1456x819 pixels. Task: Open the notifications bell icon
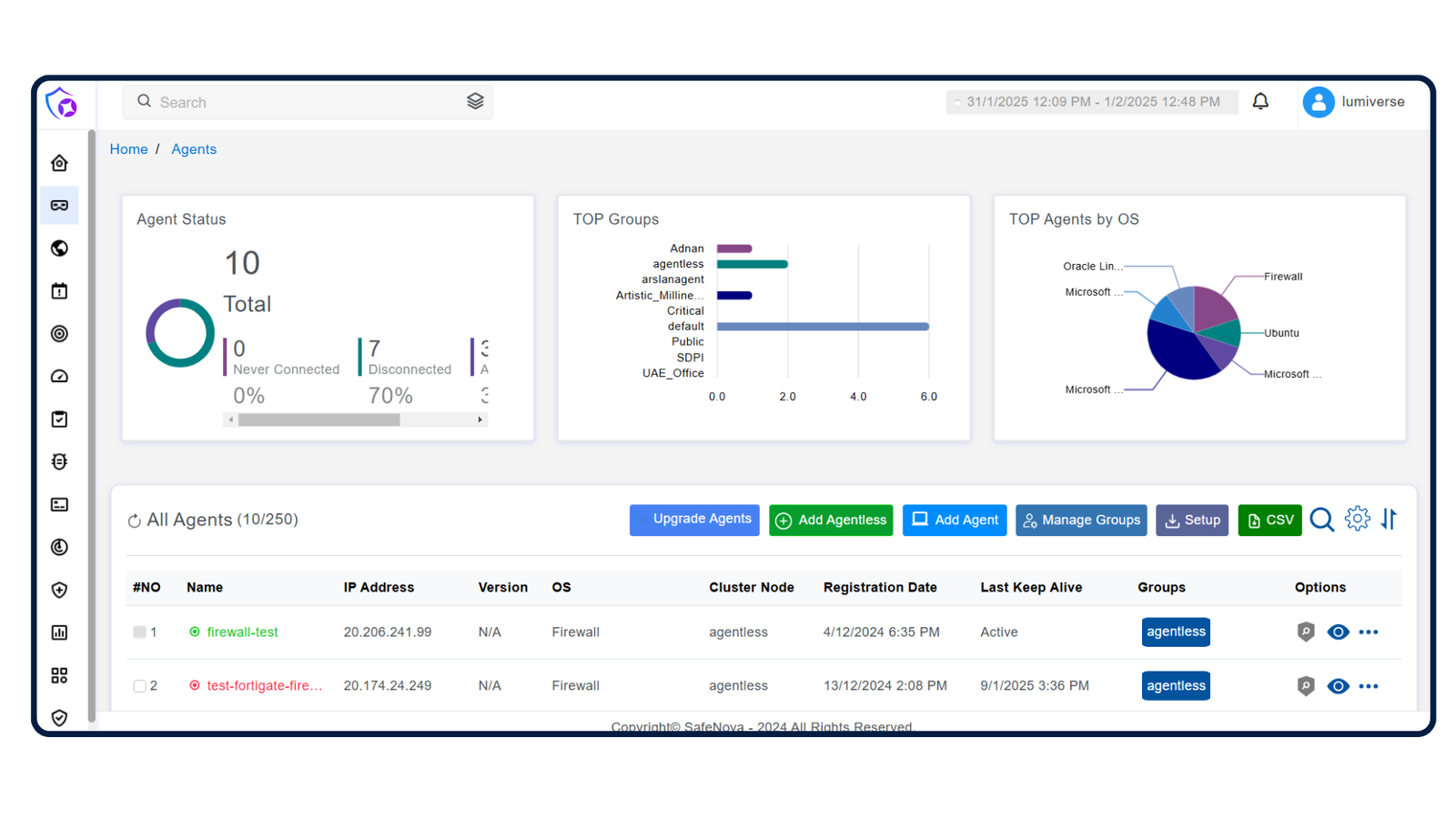(x=1261, y=101)
